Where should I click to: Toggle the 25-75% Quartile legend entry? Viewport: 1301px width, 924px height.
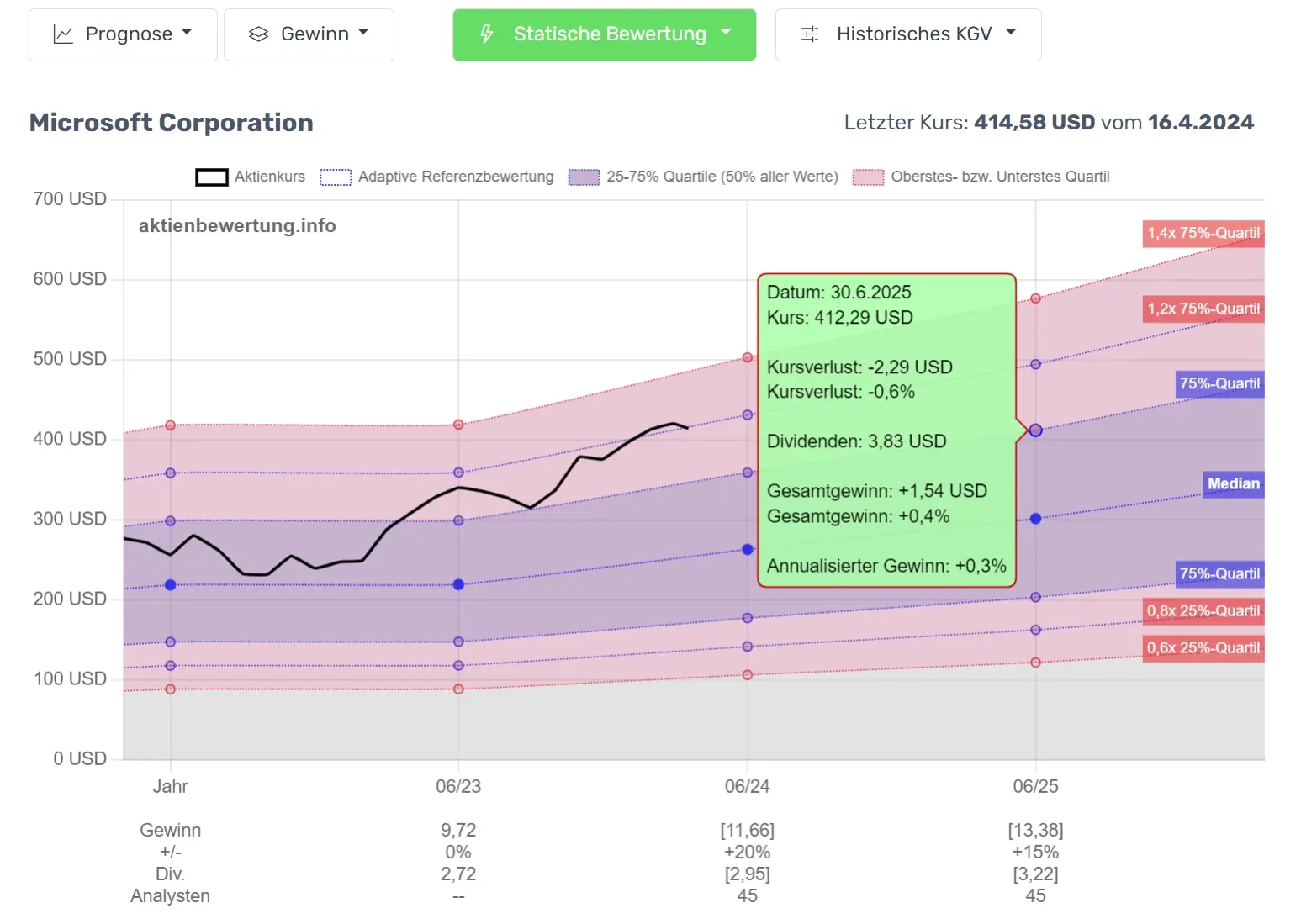[x=703, y=177]
